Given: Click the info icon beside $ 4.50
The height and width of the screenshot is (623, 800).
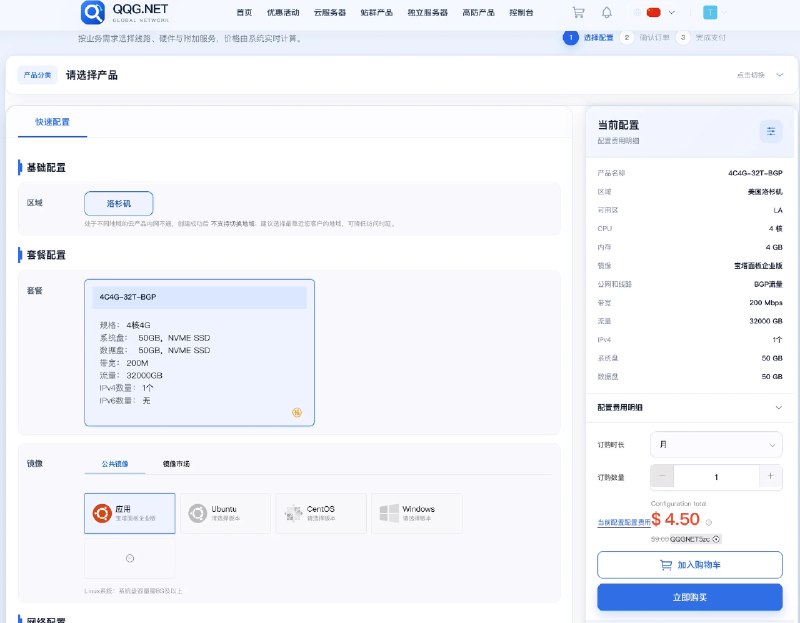Looking at the screenshot, I should coord(709,522).
